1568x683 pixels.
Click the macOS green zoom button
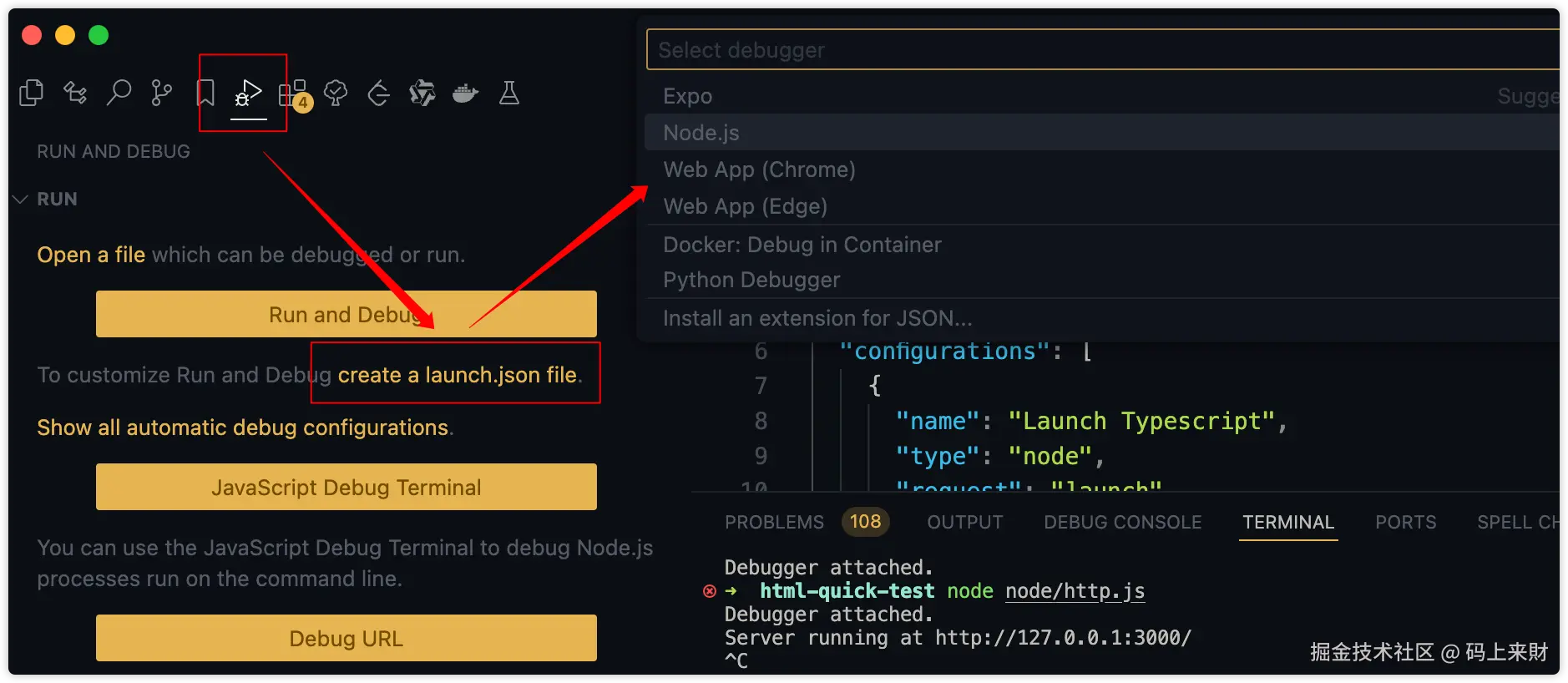click(x=99, y=35)
